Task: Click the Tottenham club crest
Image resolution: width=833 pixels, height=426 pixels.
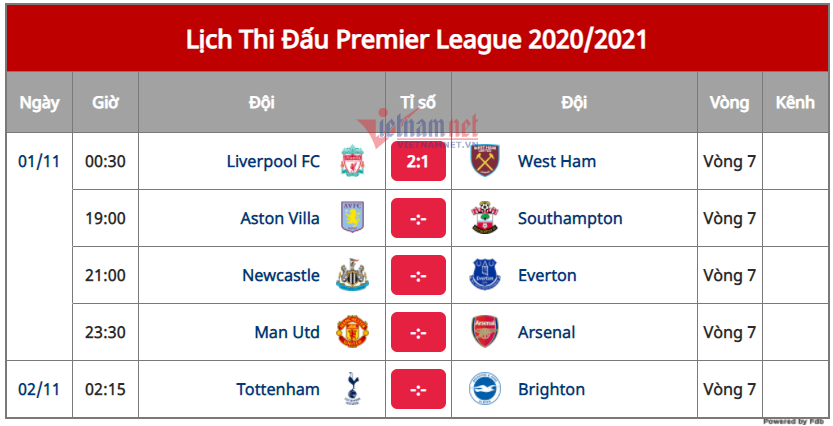Action: tap(351, 389)
